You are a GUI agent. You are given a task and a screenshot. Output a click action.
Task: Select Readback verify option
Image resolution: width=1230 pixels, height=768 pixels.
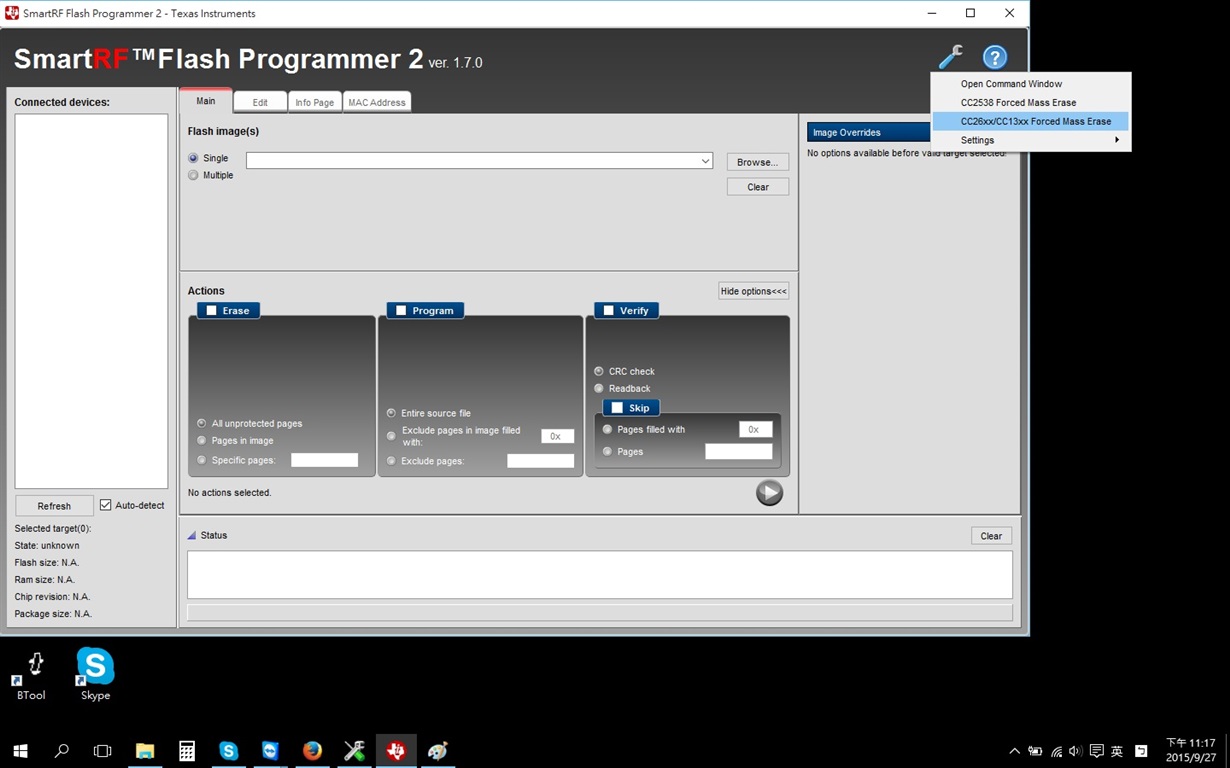pos(599,388)
